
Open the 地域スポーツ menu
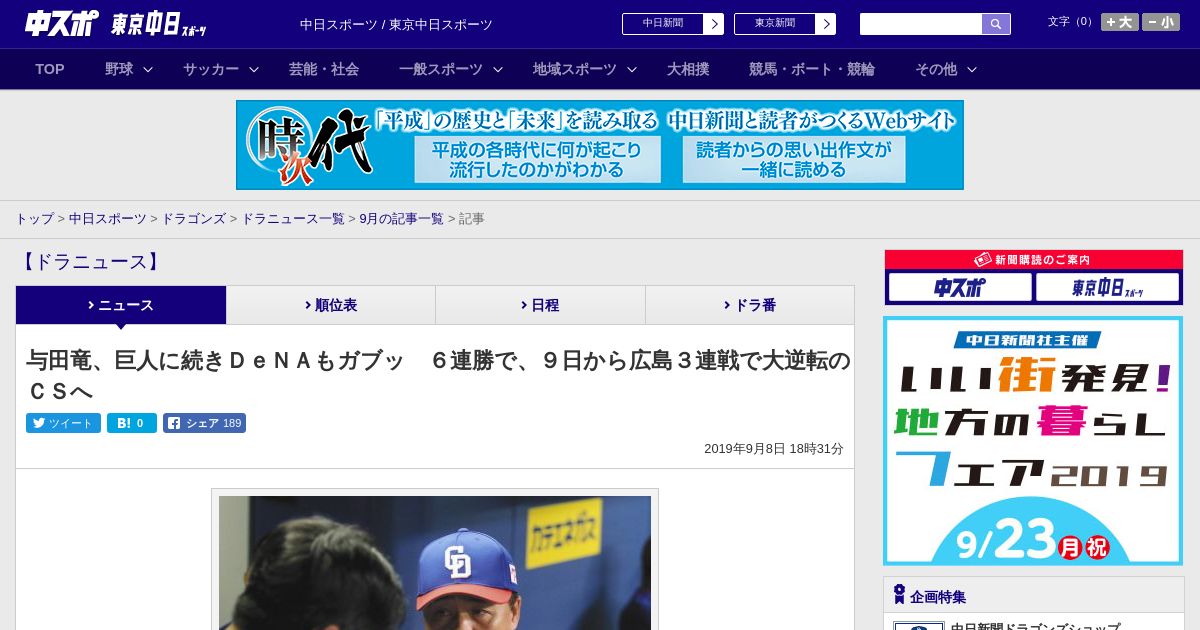(x=575, y=69)
